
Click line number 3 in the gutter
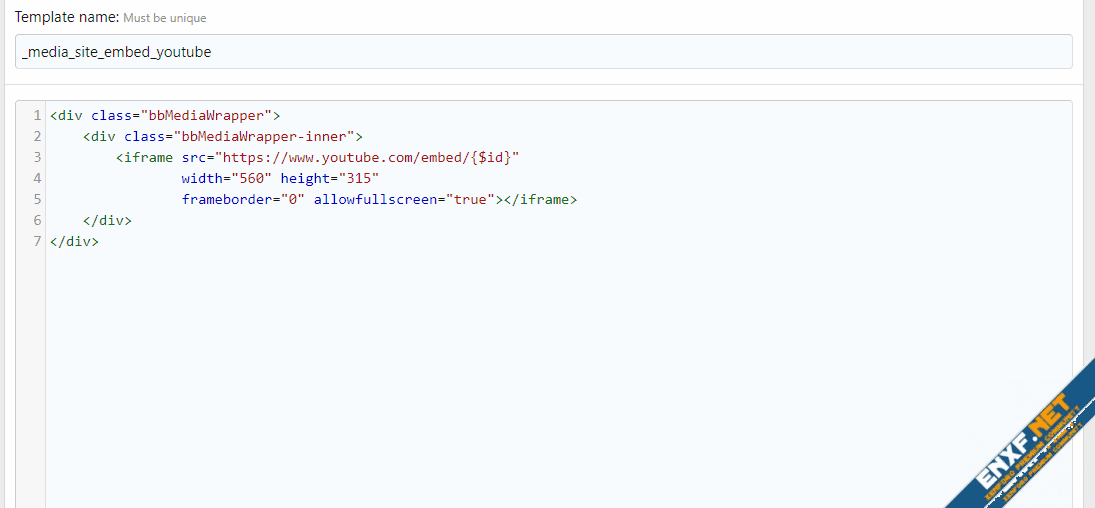(x=37, y=157)
